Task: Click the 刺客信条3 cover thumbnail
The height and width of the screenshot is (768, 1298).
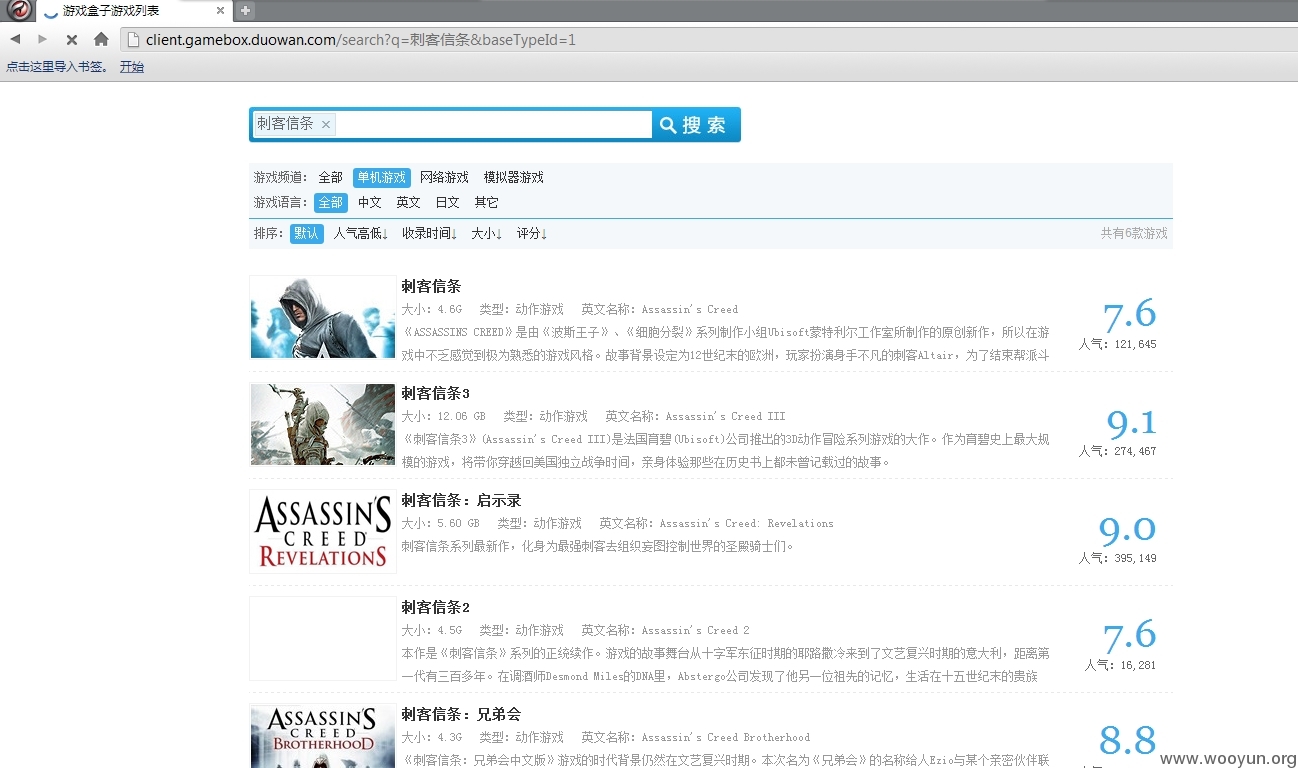Action: [322, 424]
